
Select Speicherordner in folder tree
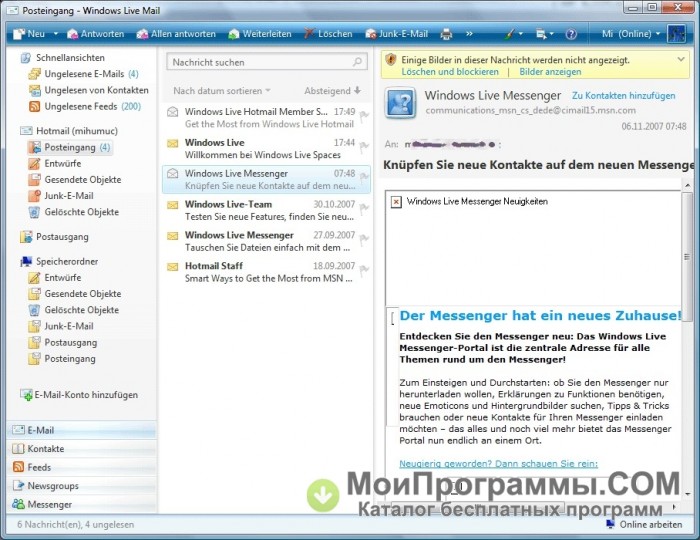(59, 262)
